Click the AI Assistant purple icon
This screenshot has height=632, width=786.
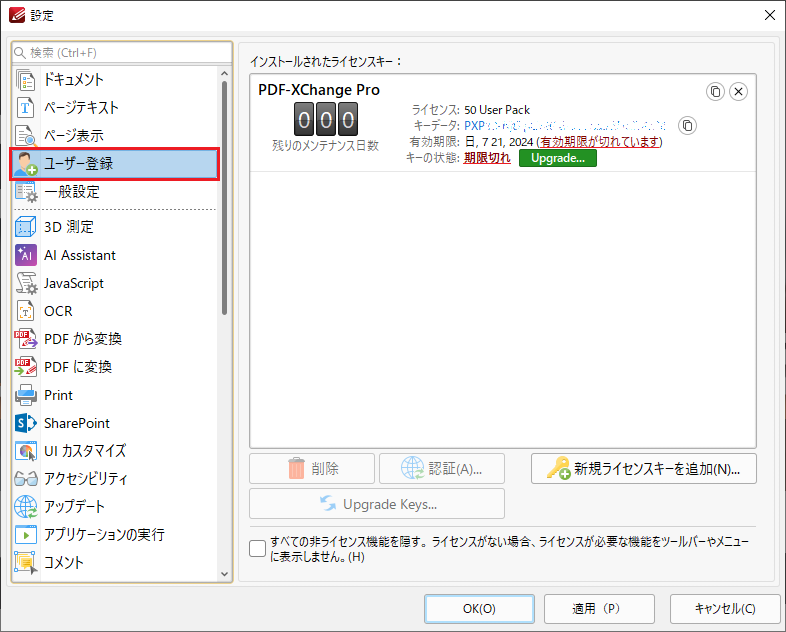pyautogui.click(x=26, y=255)
